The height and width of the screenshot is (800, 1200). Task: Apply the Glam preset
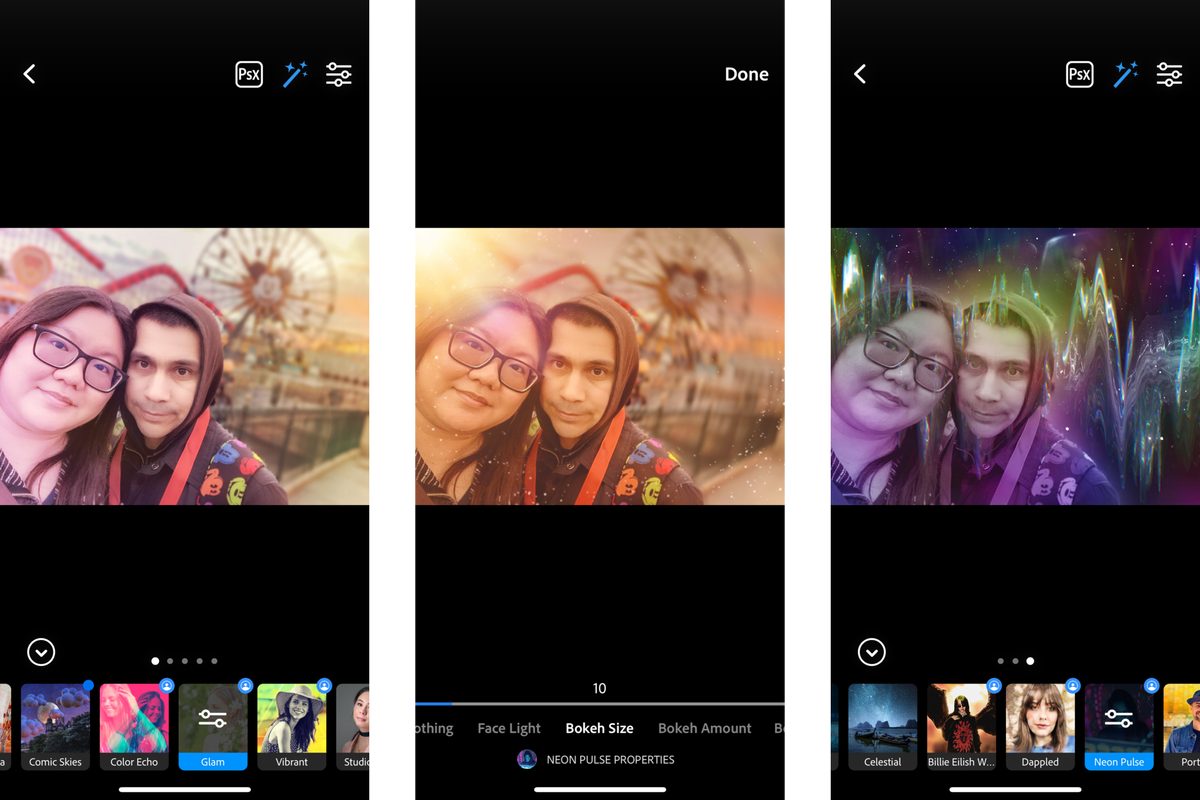pyautogui.click(x=213, y=722)
